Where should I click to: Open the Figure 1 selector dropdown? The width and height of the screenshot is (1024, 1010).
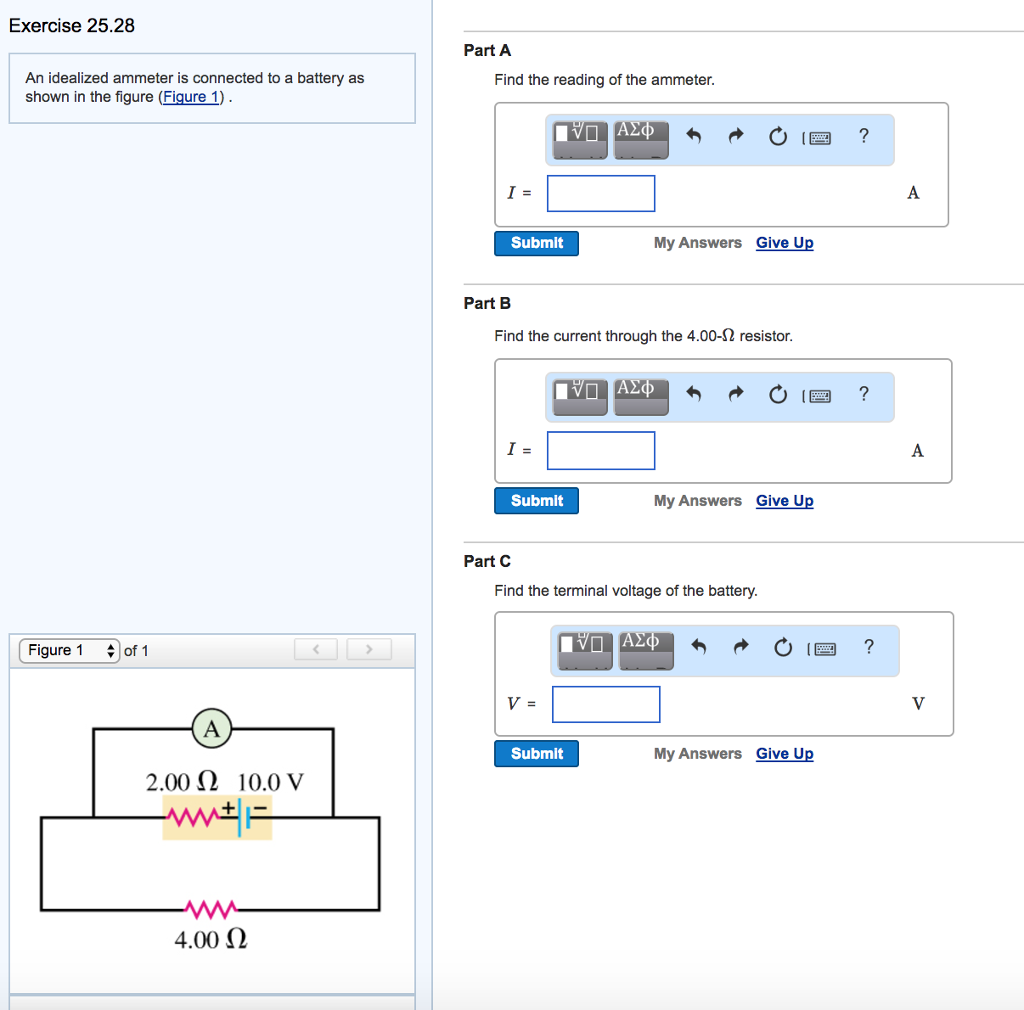click(x=68, y=650)
